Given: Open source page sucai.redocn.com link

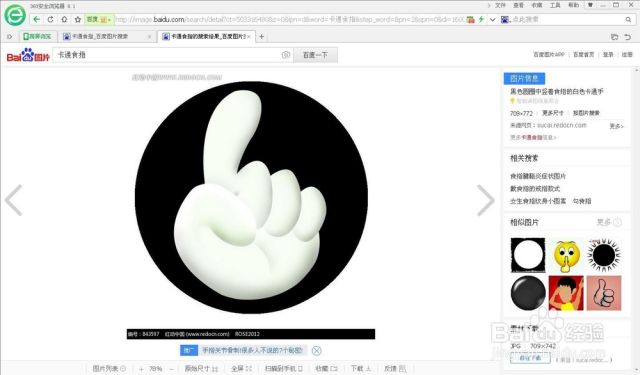Looking at the screenshot, I should [562, 125].
